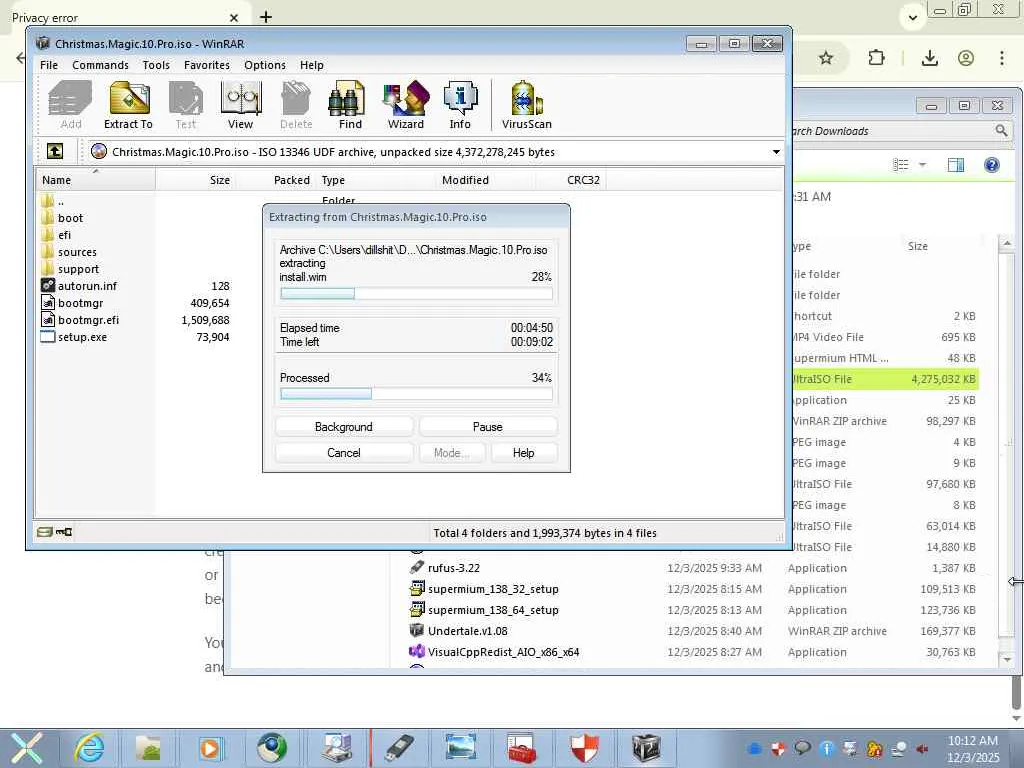
Task: Open the Help menu in WinRAR
Action: pos(312,65)
